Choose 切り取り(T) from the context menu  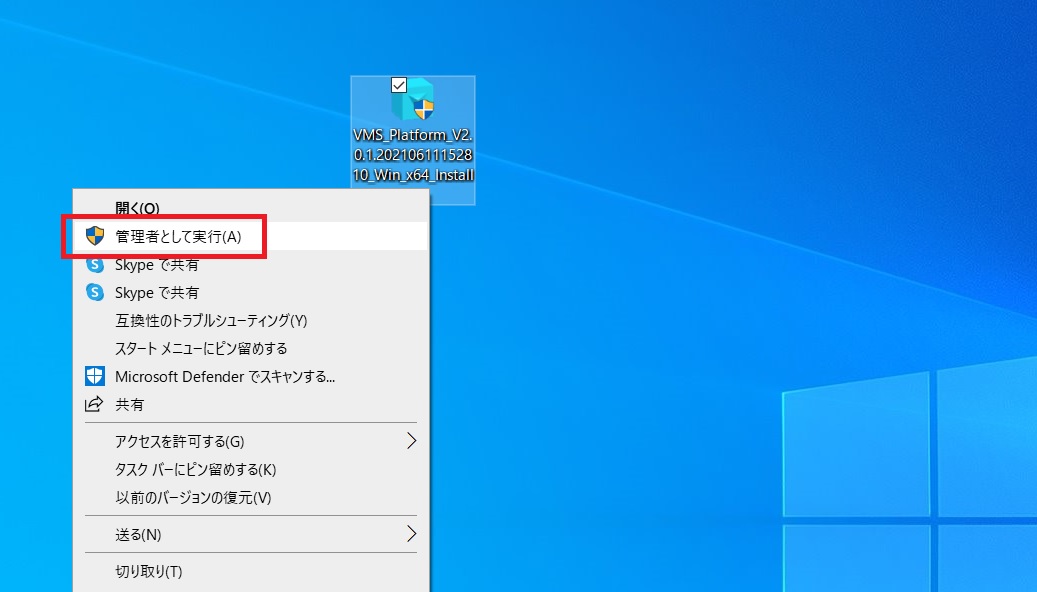[251, 571]
